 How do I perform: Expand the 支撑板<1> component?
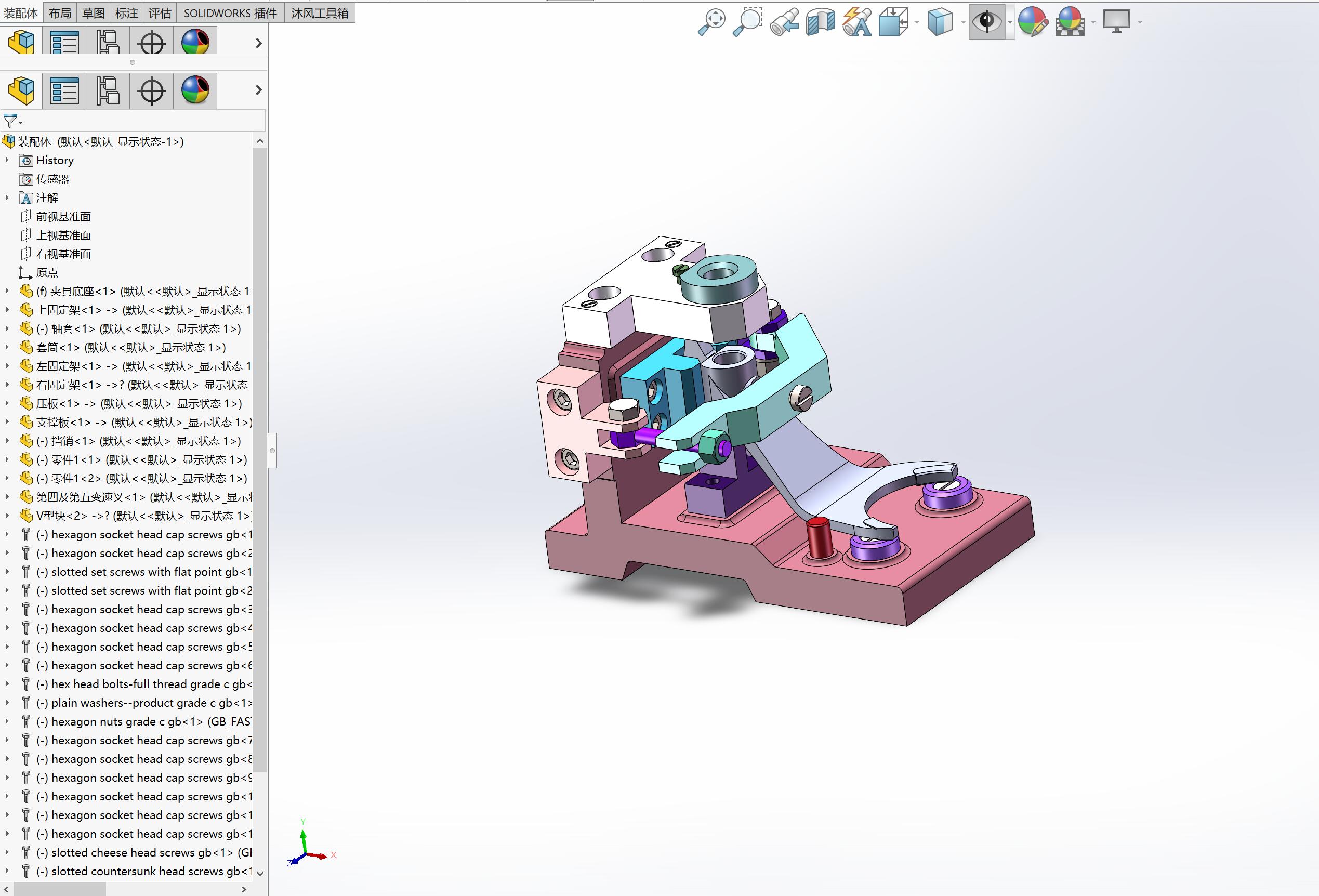click(7, 423)
